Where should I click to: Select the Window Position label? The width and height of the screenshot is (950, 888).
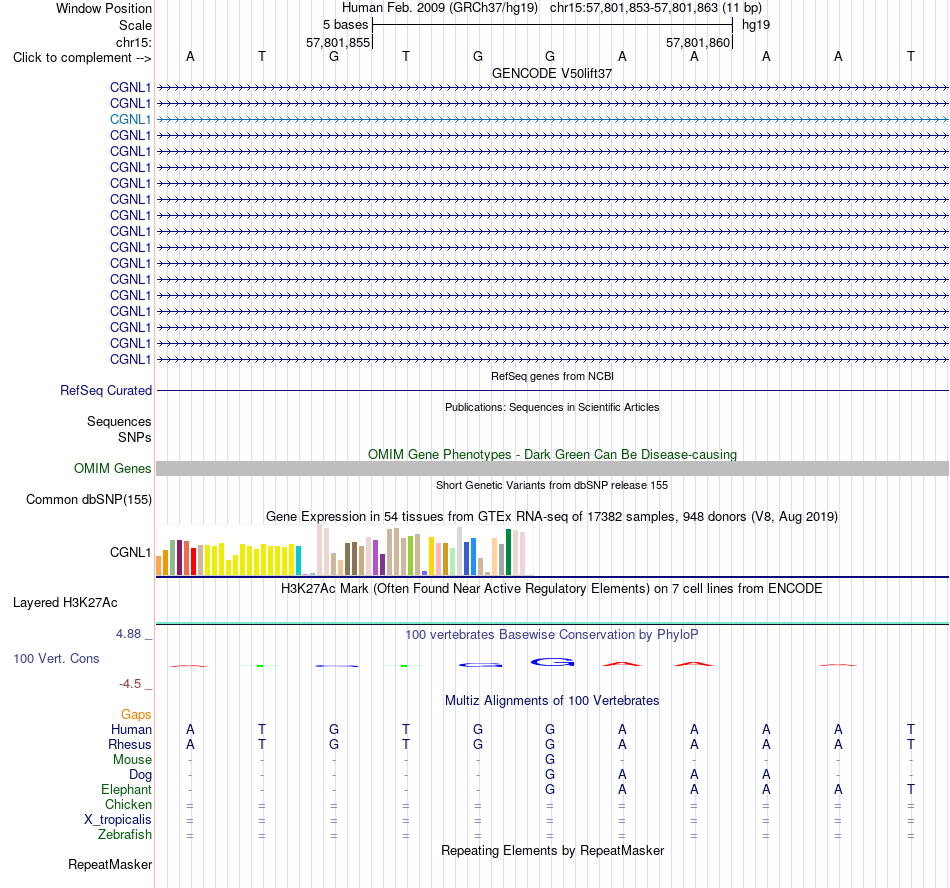(104, 8)
